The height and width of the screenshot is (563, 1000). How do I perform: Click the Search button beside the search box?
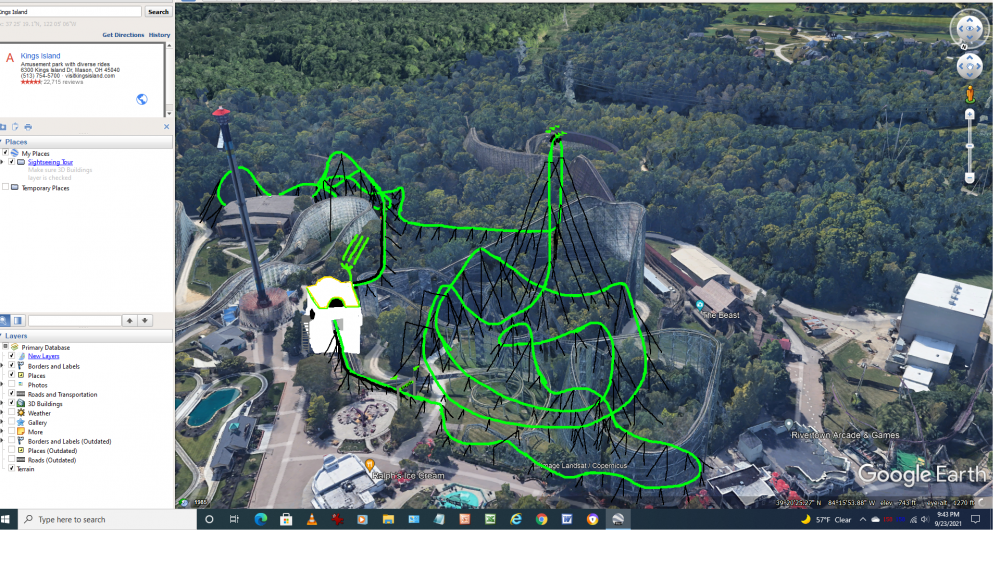[x=158, y=11]
